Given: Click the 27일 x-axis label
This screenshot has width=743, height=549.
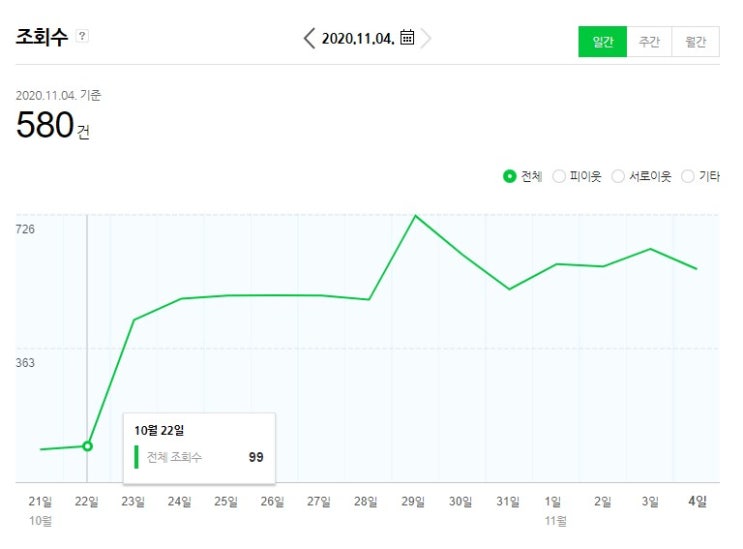Looking at the screenshot, I should (319, 501).
